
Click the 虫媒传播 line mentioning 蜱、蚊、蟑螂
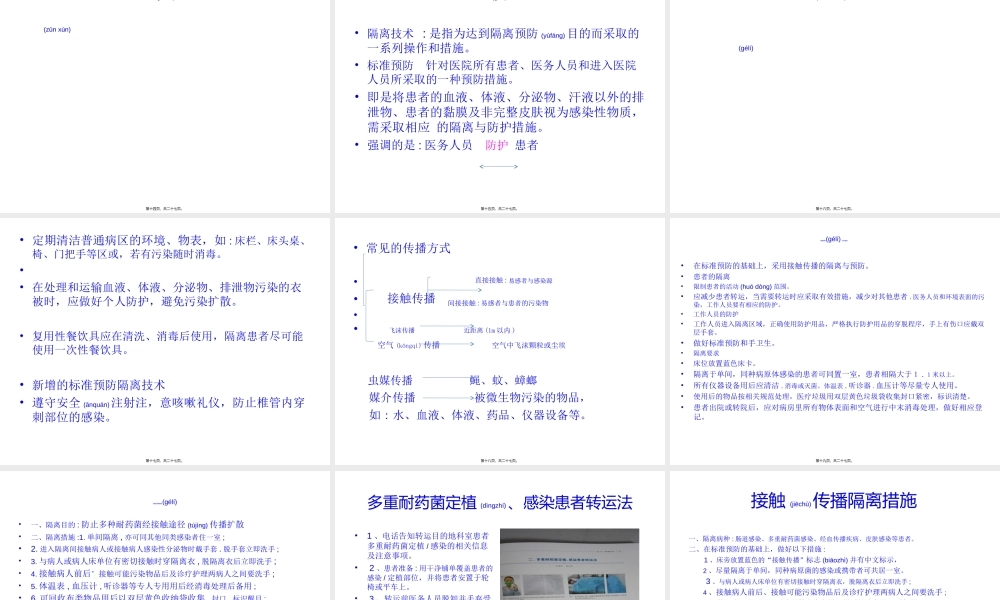(x=450, y=380)
